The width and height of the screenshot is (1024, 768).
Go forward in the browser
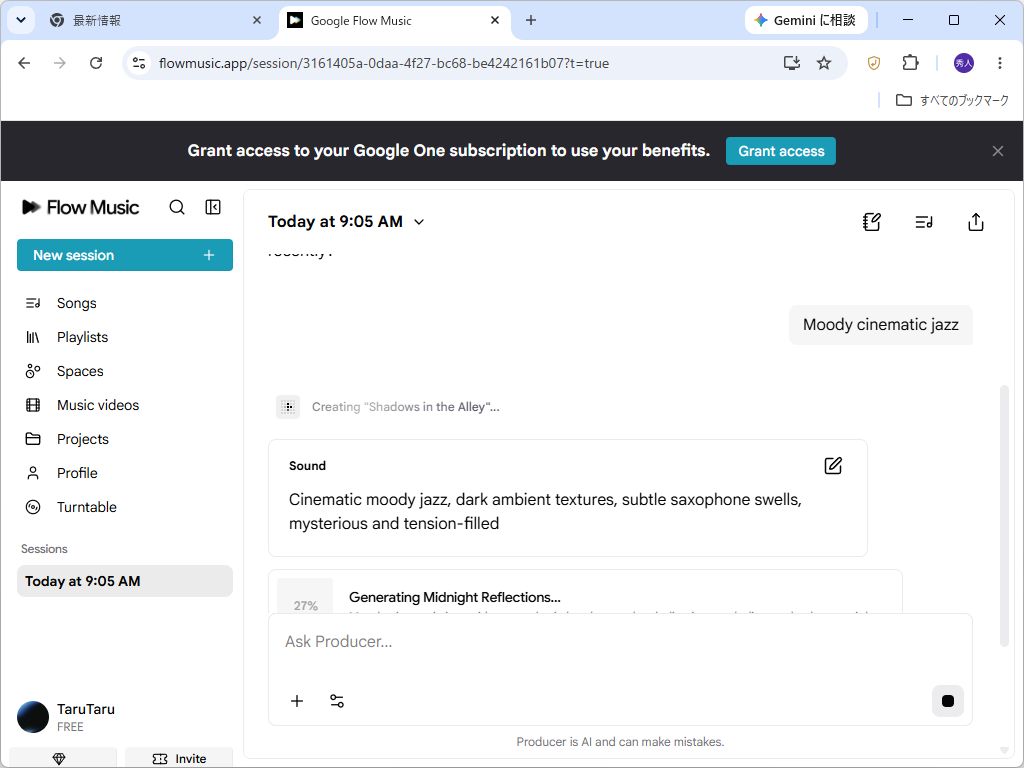(59, 63)
